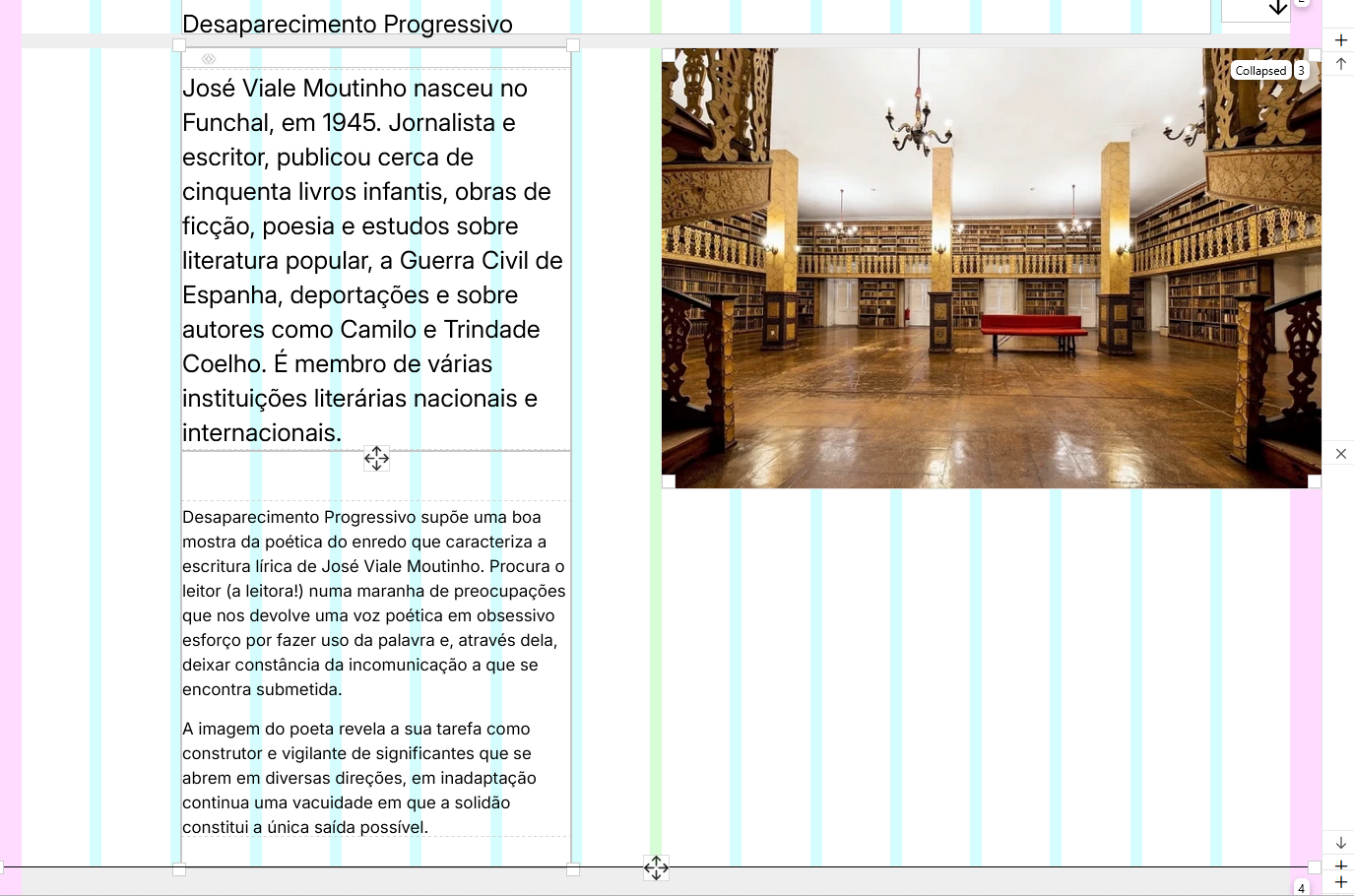Click the down arrow icon at the bottom right
Viewport: 1354px width, 896px height.
click(x=1341, y=843)
